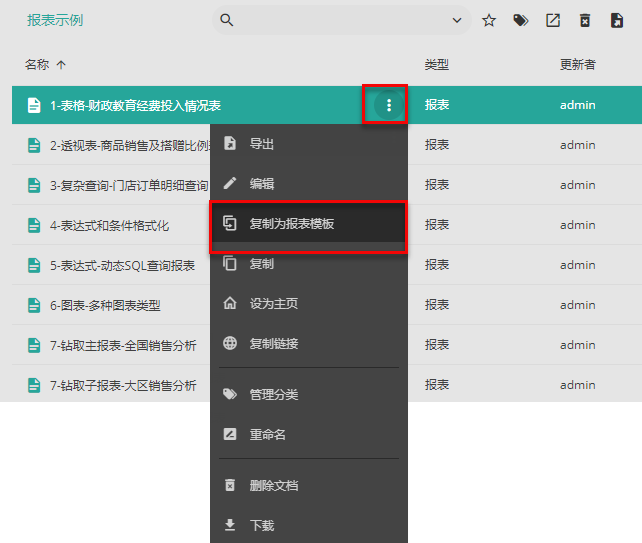Viewport: 642px width, 543px height.
Task: Choose 复制 in the context menu
Action: coord(309,264)
